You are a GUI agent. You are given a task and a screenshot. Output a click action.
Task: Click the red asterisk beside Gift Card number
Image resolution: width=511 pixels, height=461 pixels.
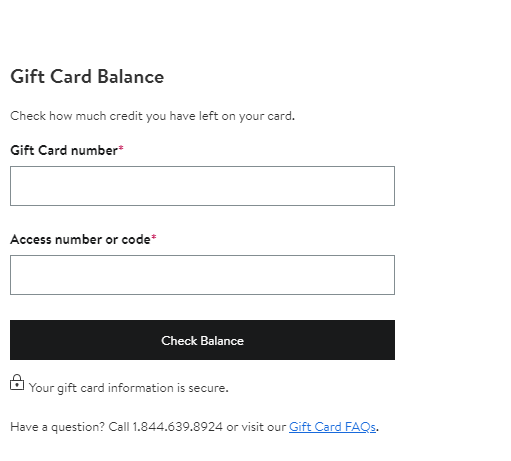121,148
